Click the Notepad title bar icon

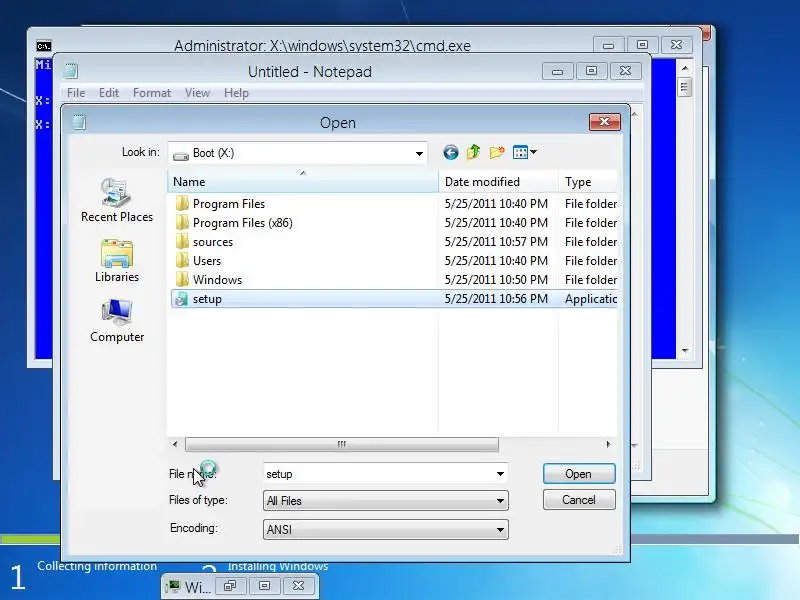[x=70, y=71]
